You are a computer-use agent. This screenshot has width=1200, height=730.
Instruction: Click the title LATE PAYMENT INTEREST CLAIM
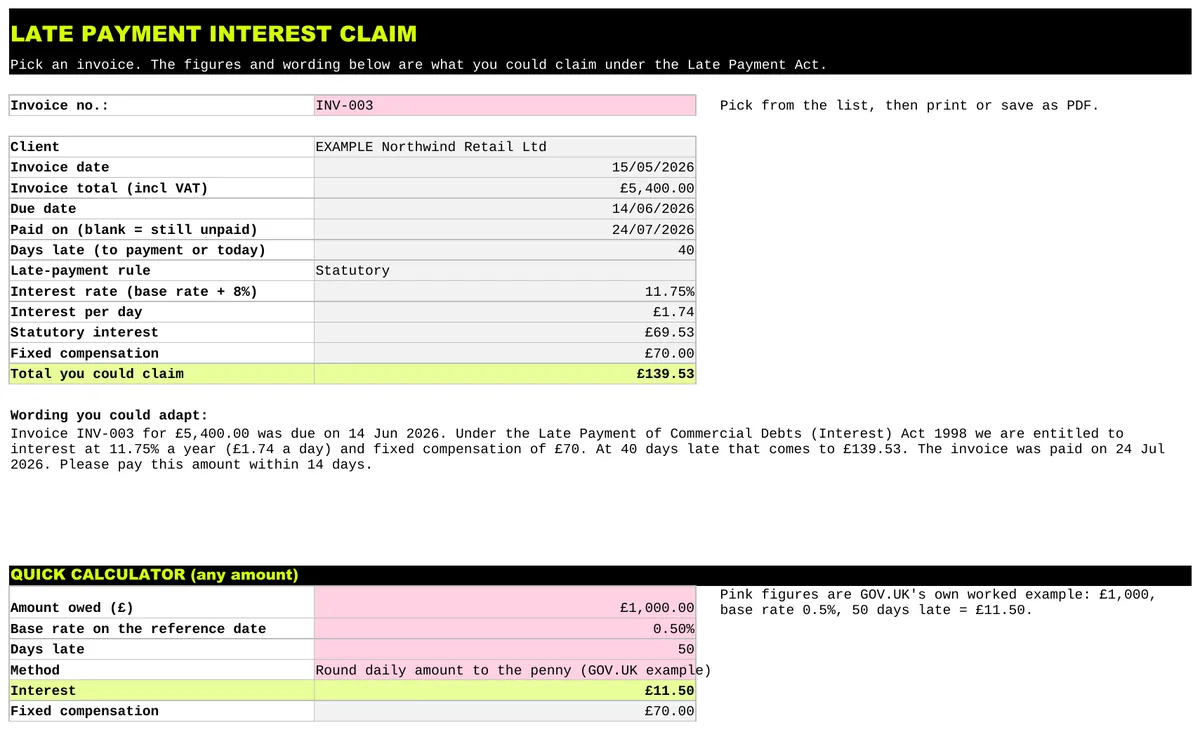coord(213,33)
